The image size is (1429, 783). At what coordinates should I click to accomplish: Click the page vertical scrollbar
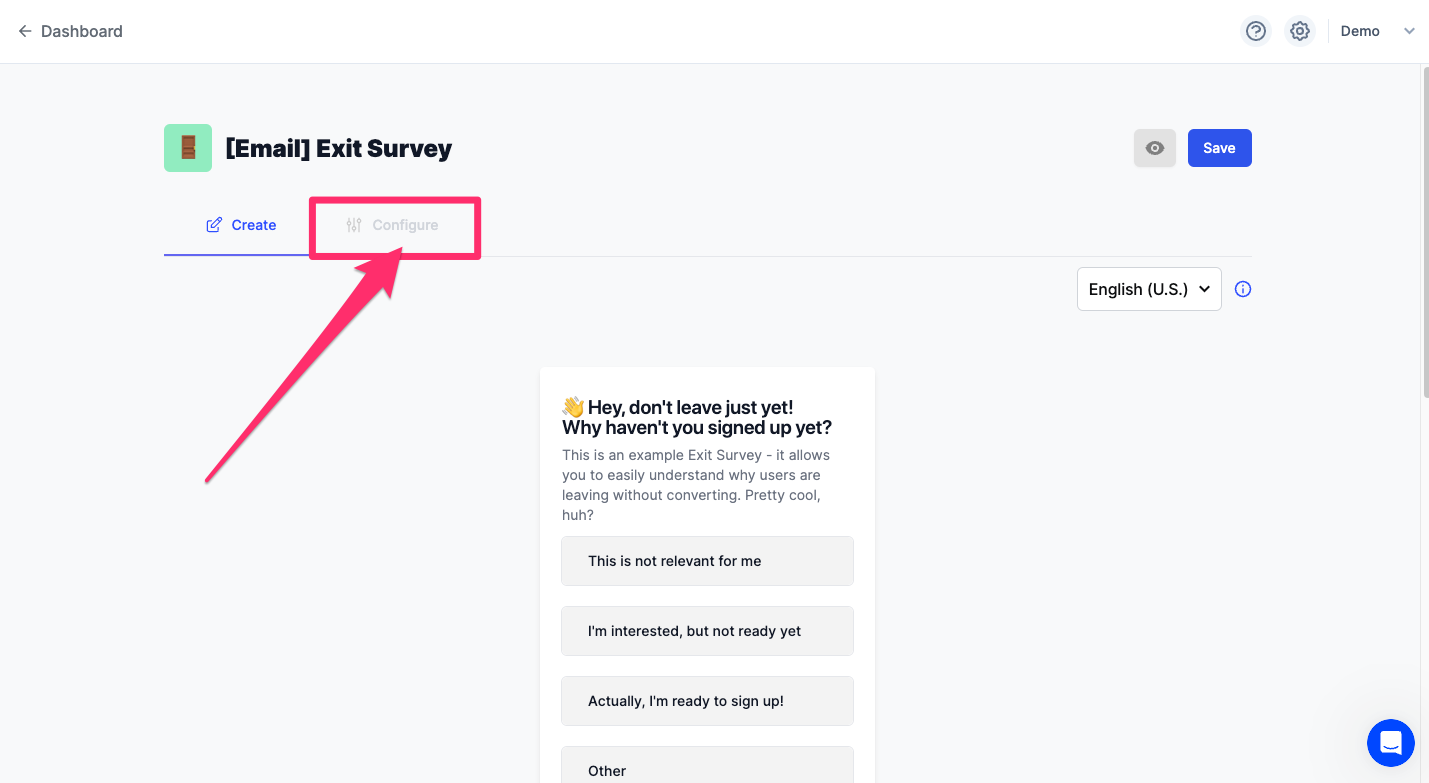(x=1424, y=232)
